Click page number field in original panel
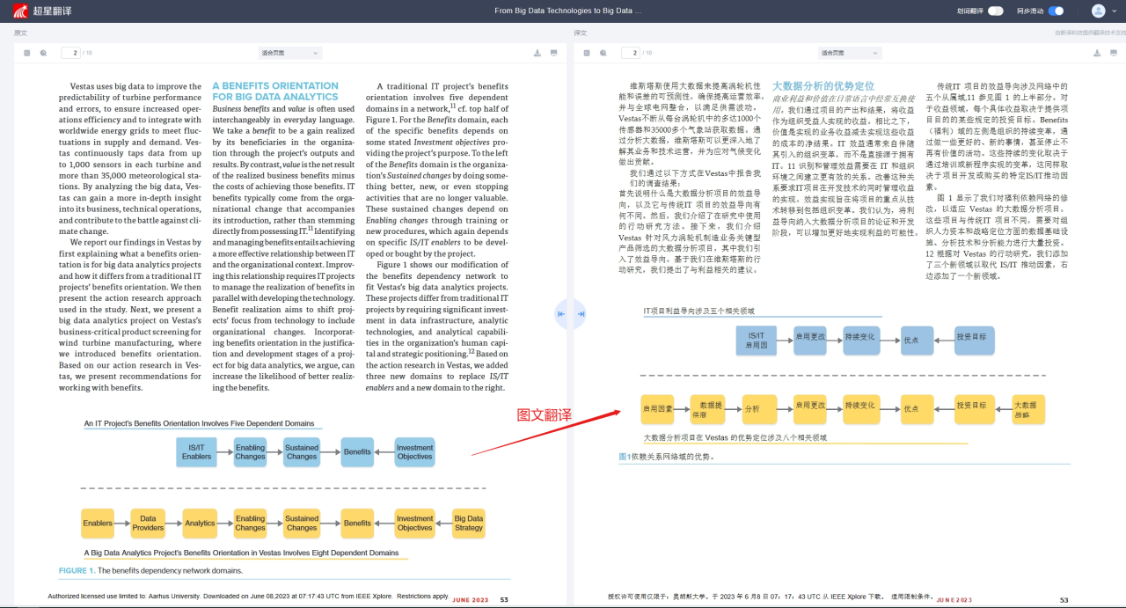The height and width of the screenshot is (608, 1126). (x=73, y=52)
